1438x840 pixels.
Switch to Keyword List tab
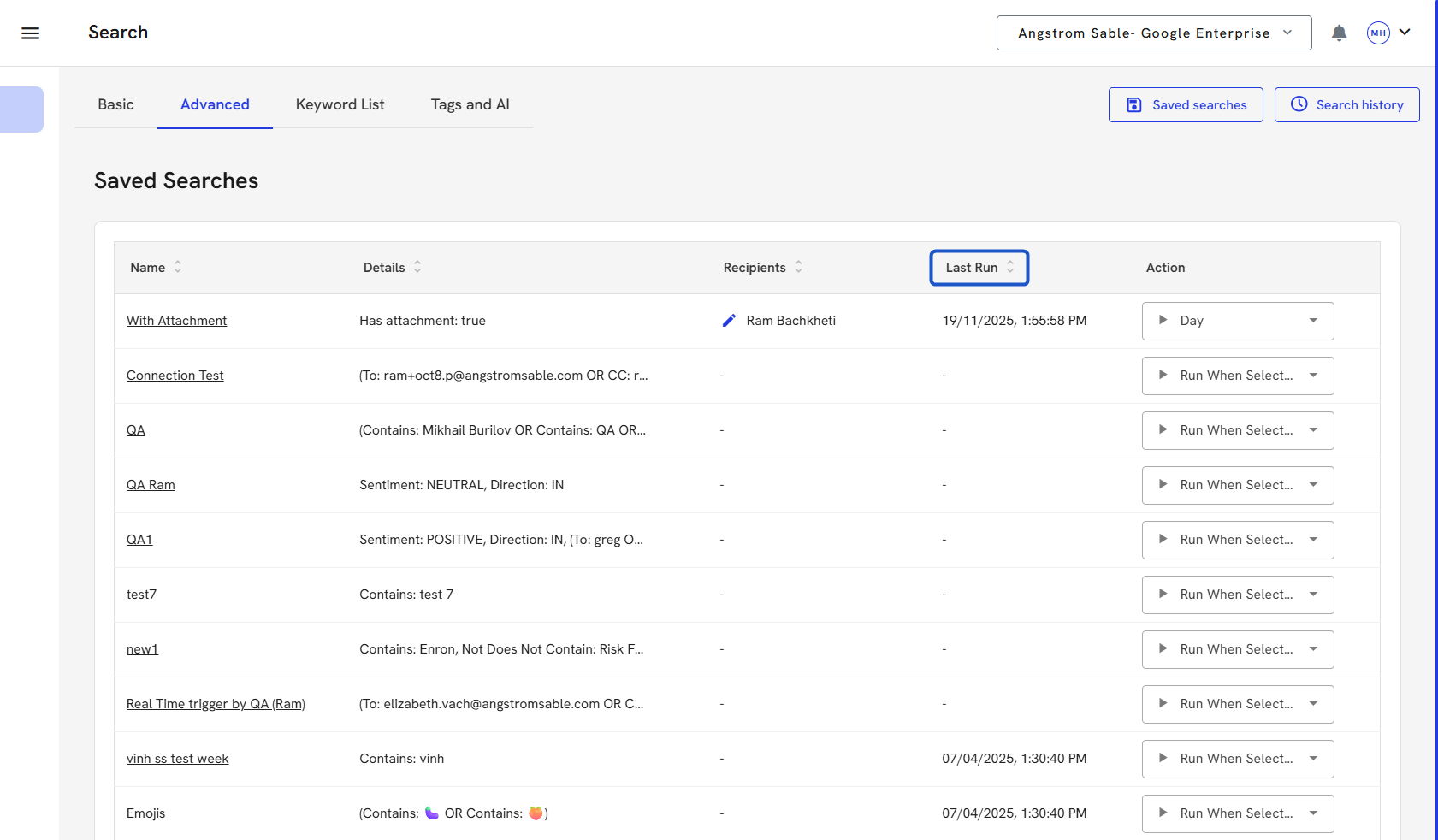(x=340, y=104)
